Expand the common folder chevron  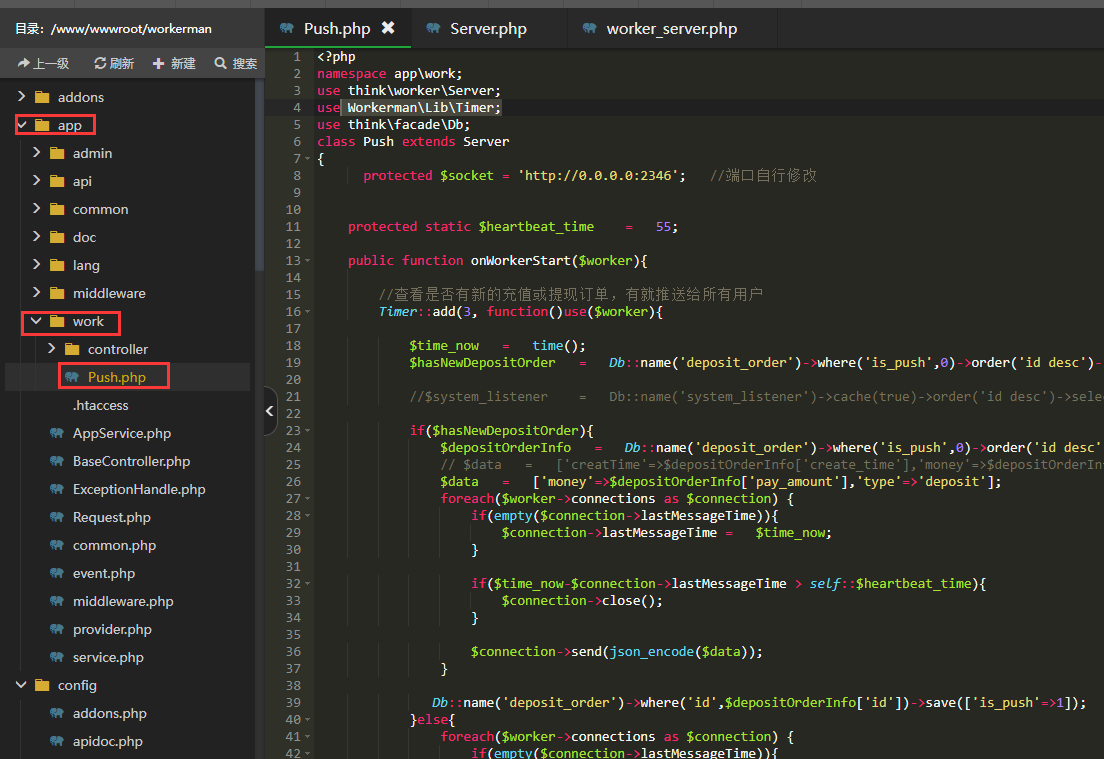click(x=37, y=208)
